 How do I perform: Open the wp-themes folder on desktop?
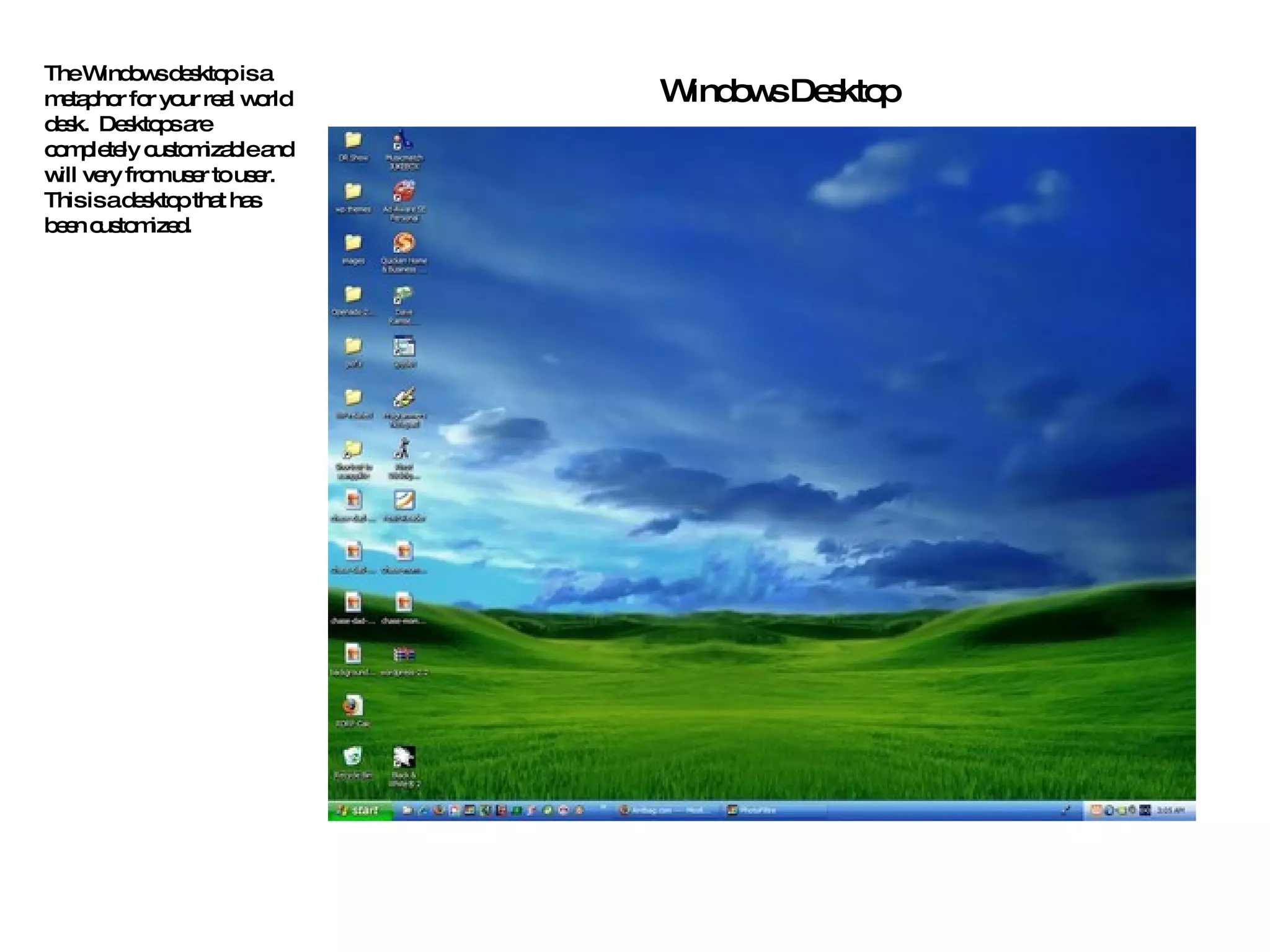coord(353,198)
